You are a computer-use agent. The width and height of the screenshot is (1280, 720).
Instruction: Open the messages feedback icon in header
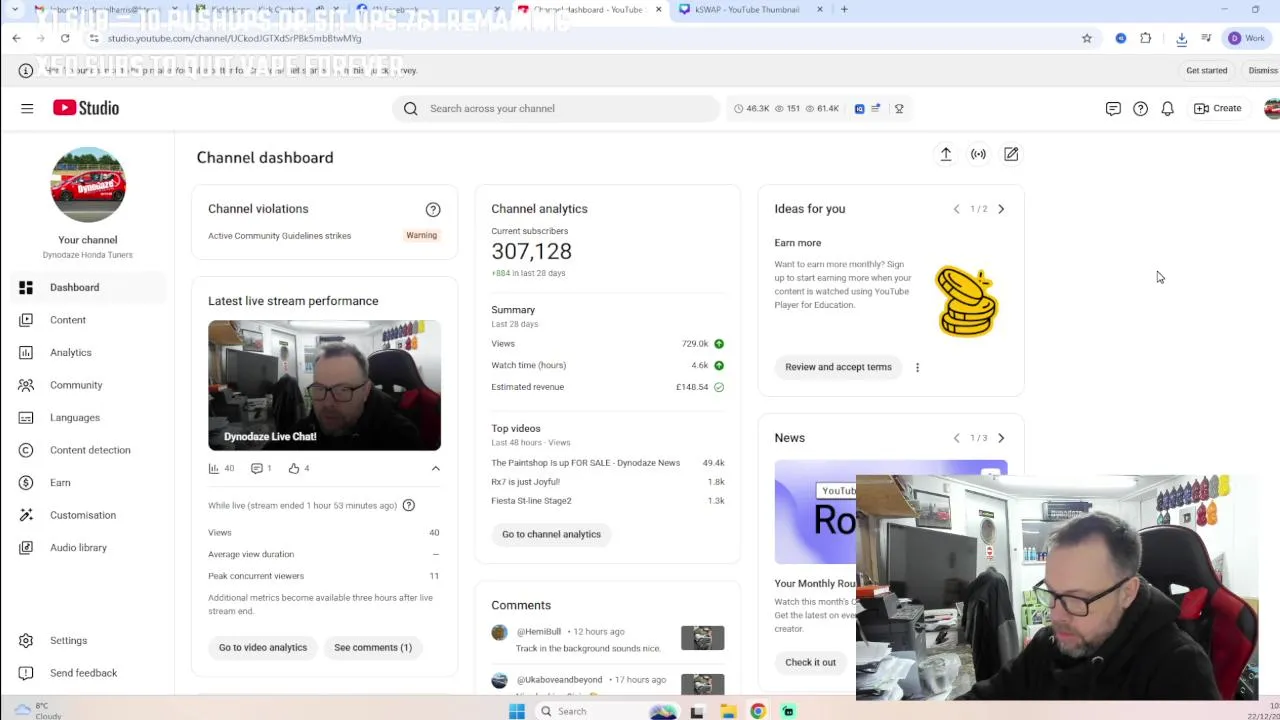coord(1113,108)
